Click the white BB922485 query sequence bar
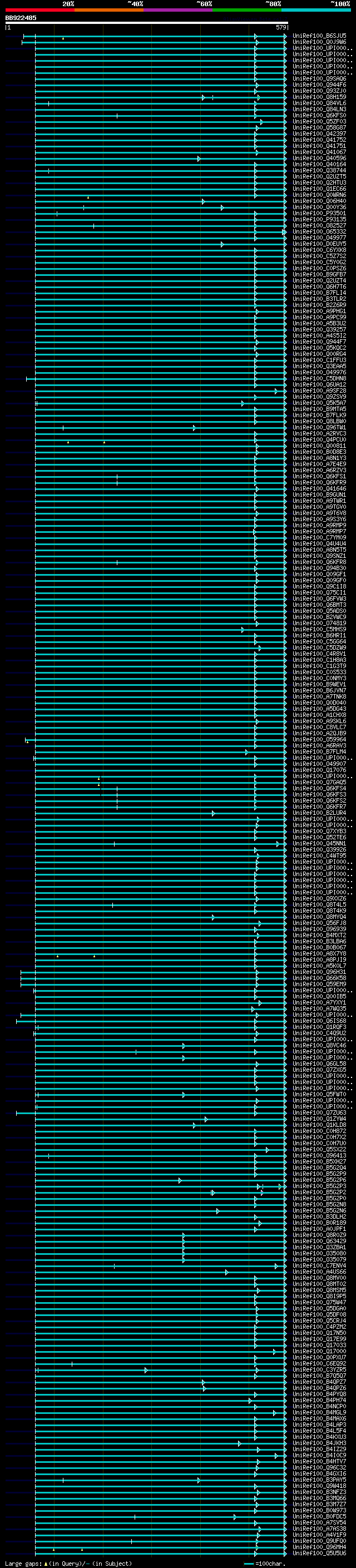Image resolution: width=356 pixels, height=1568 pixels. pyautogui.click(x=147, y=22)
